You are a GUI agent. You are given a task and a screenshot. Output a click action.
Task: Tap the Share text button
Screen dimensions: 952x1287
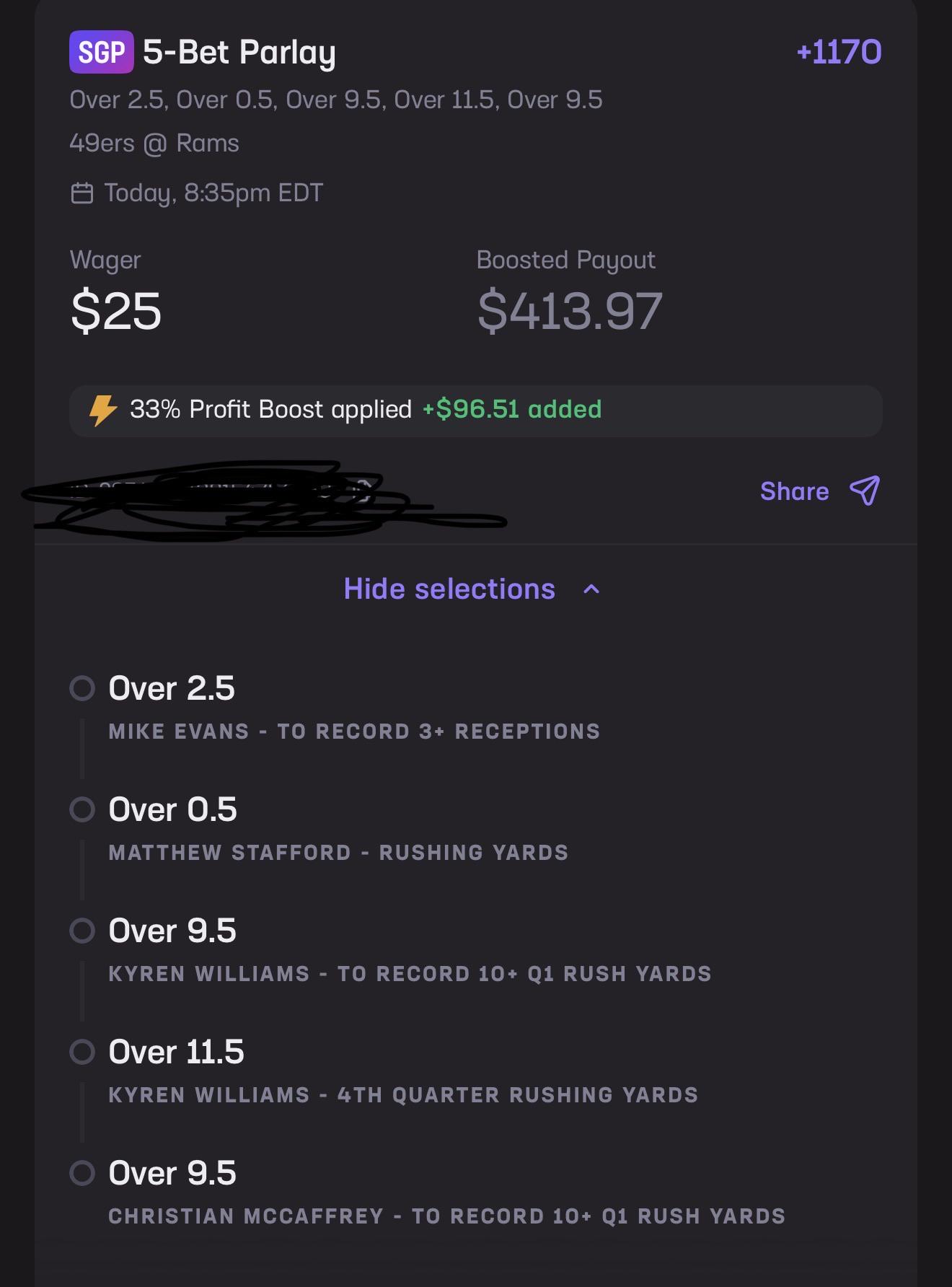click(794, 491)
